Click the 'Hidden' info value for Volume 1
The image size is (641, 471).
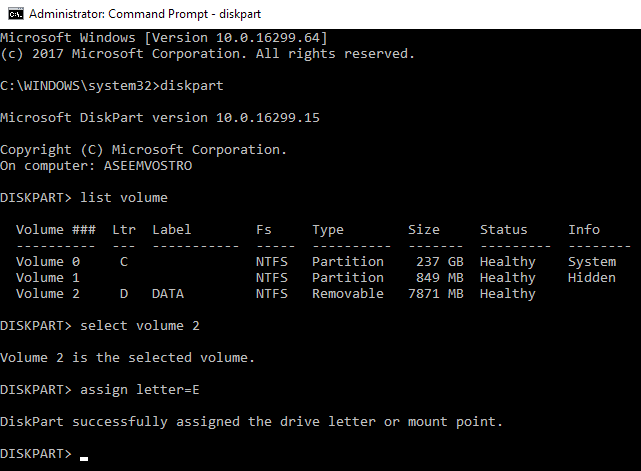(x=592, y=277)
